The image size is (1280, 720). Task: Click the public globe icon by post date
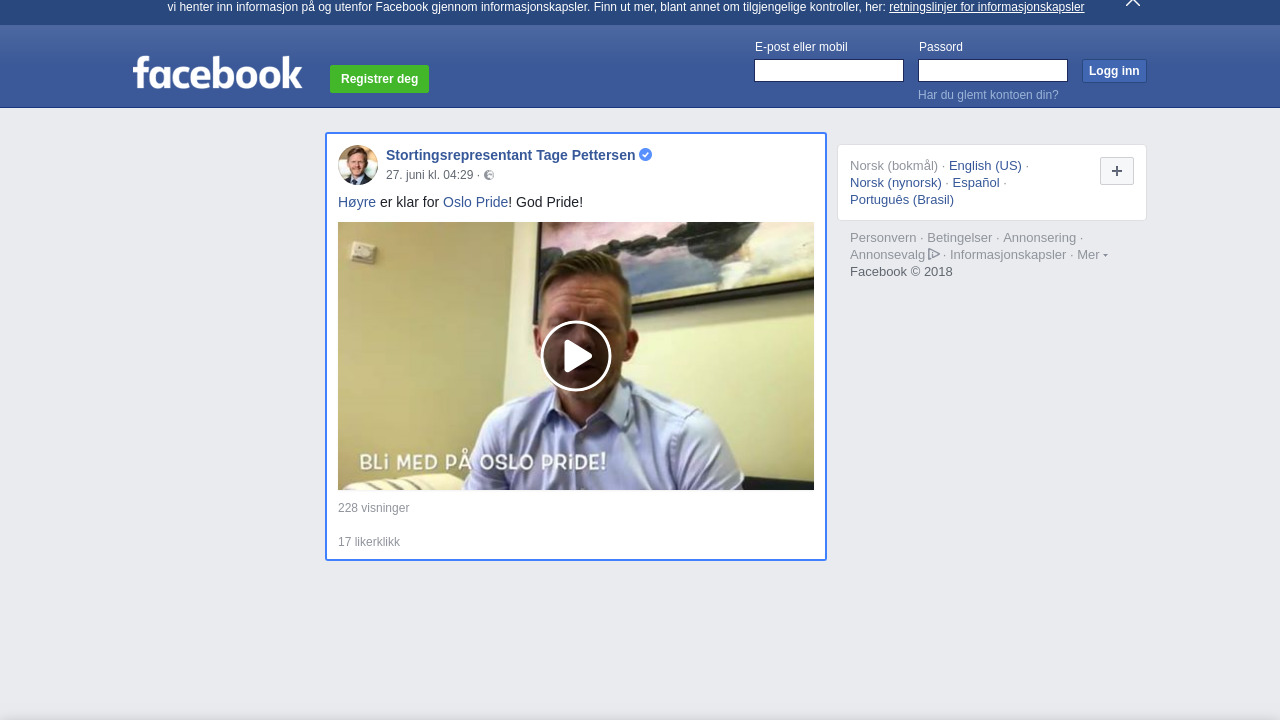coord(489,175)
